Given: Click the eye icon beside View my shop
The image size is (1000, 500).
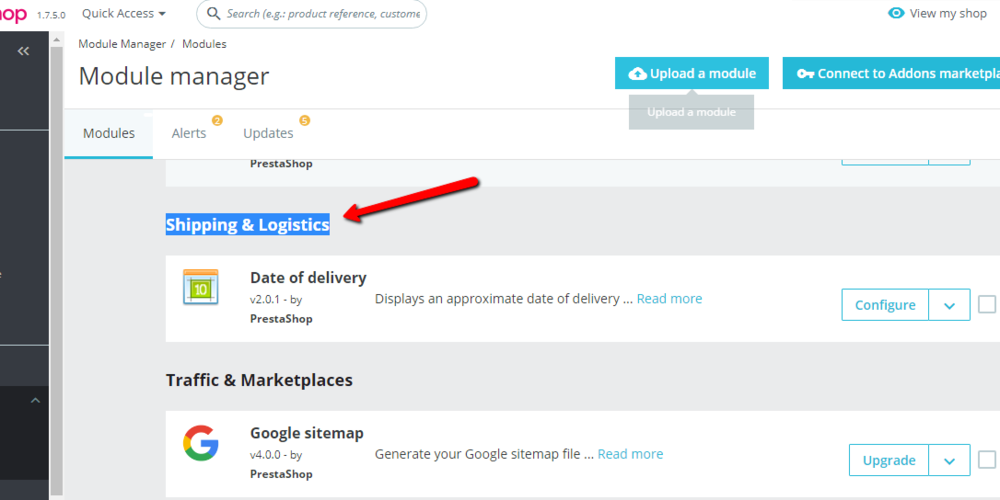Looking at the screenshot, I should (x=896, y=13).
